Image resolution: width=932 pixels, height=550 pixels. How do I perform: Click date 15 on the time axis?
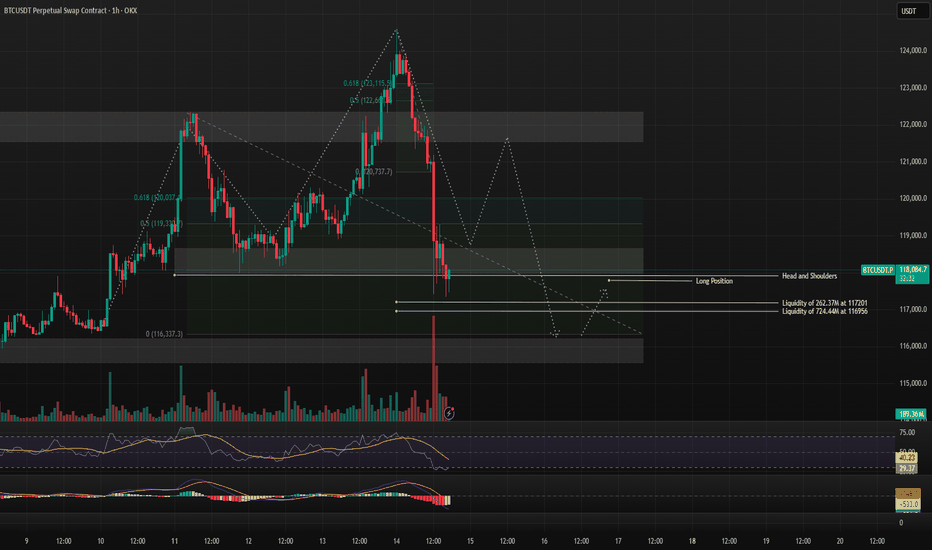point(470,541)
